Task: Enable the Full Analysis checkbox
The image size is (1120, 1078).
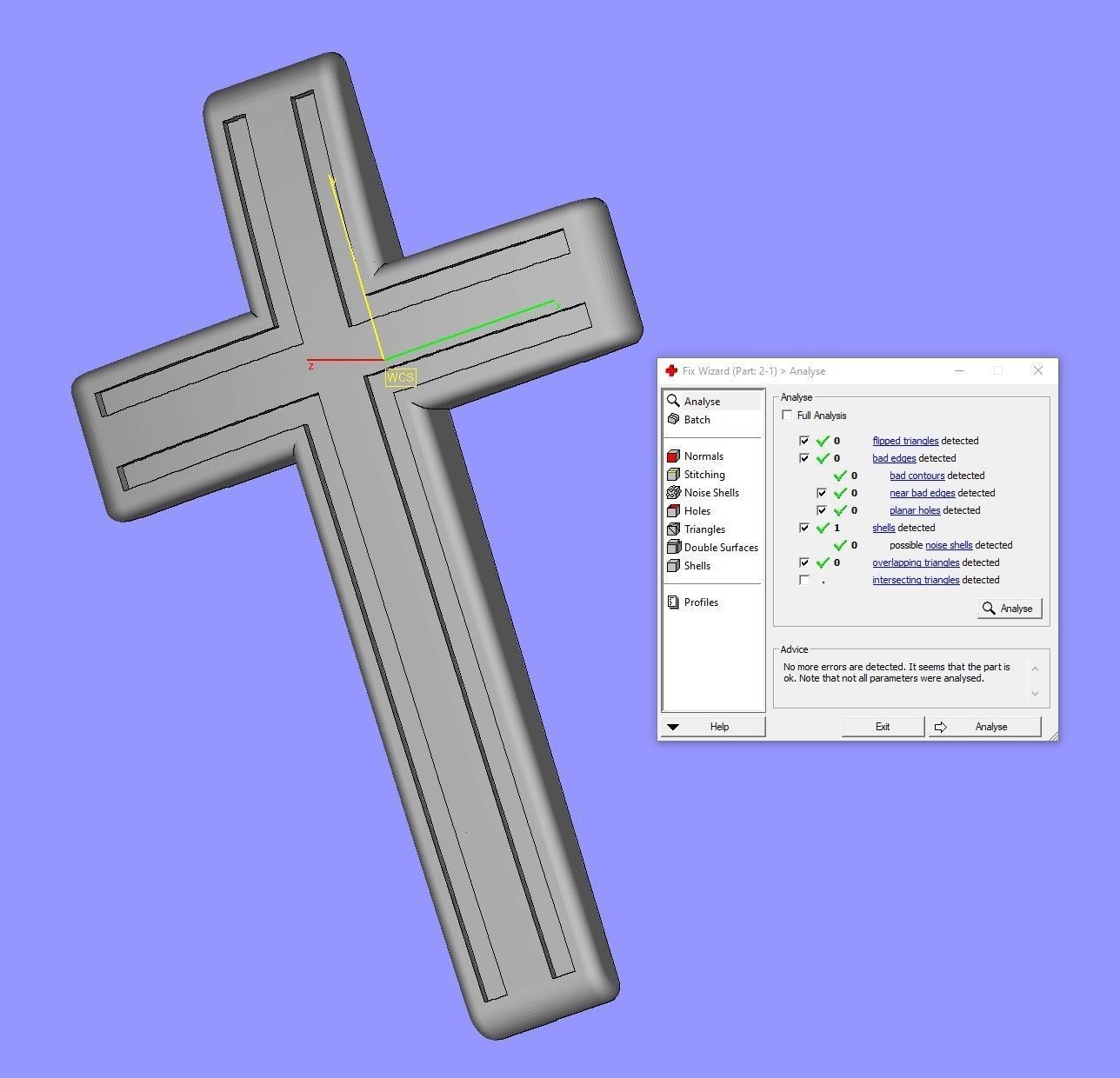Action: [787, 415]
